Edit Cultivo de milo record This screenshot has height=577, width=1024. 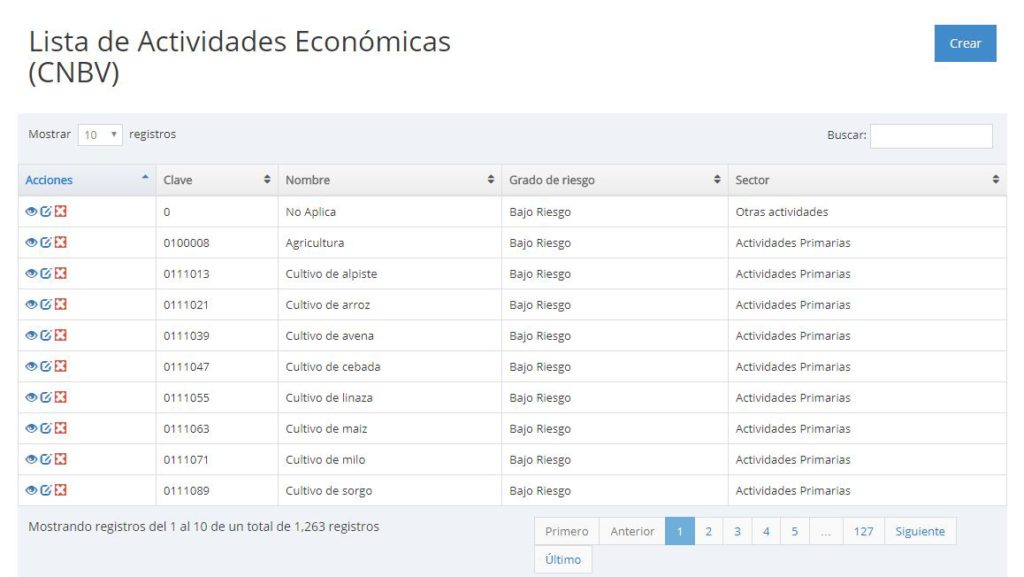(46, 459)
